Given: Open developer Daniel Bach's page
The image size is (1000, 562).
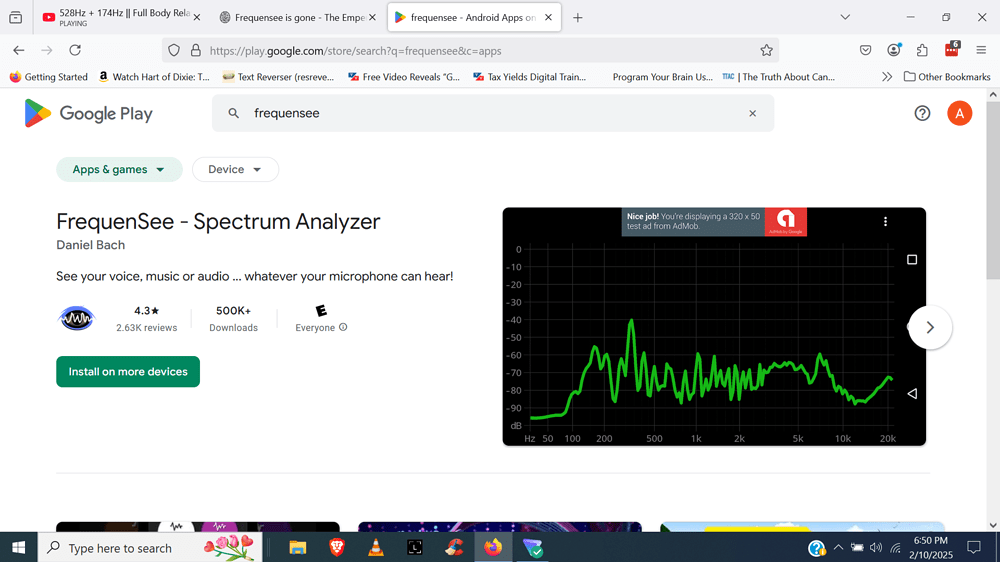Looking at the screenshot, I should pyautogui.click(x=91, y=245).
